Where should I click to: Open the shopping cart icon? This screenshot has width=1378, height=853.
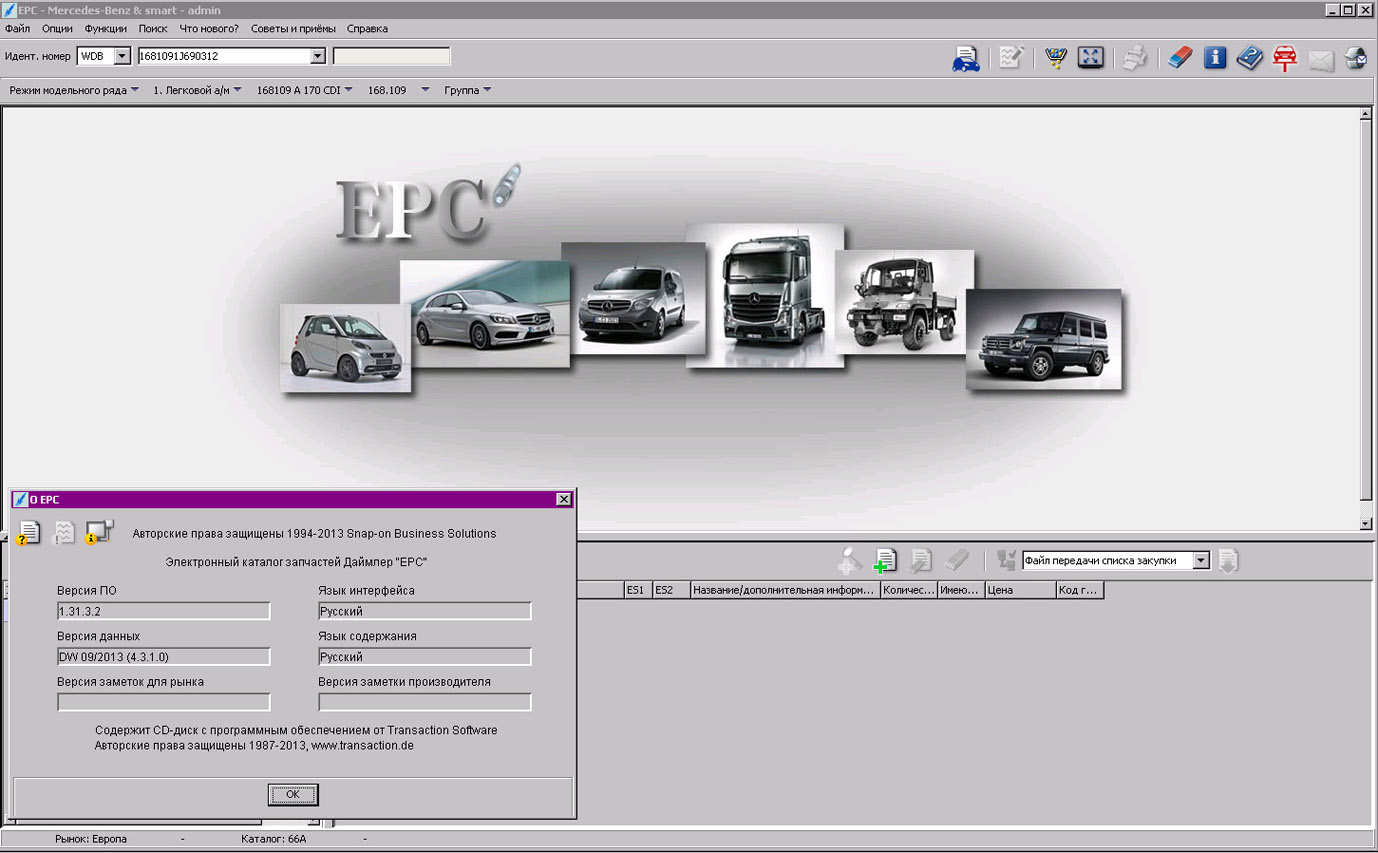coord(1056,57)
